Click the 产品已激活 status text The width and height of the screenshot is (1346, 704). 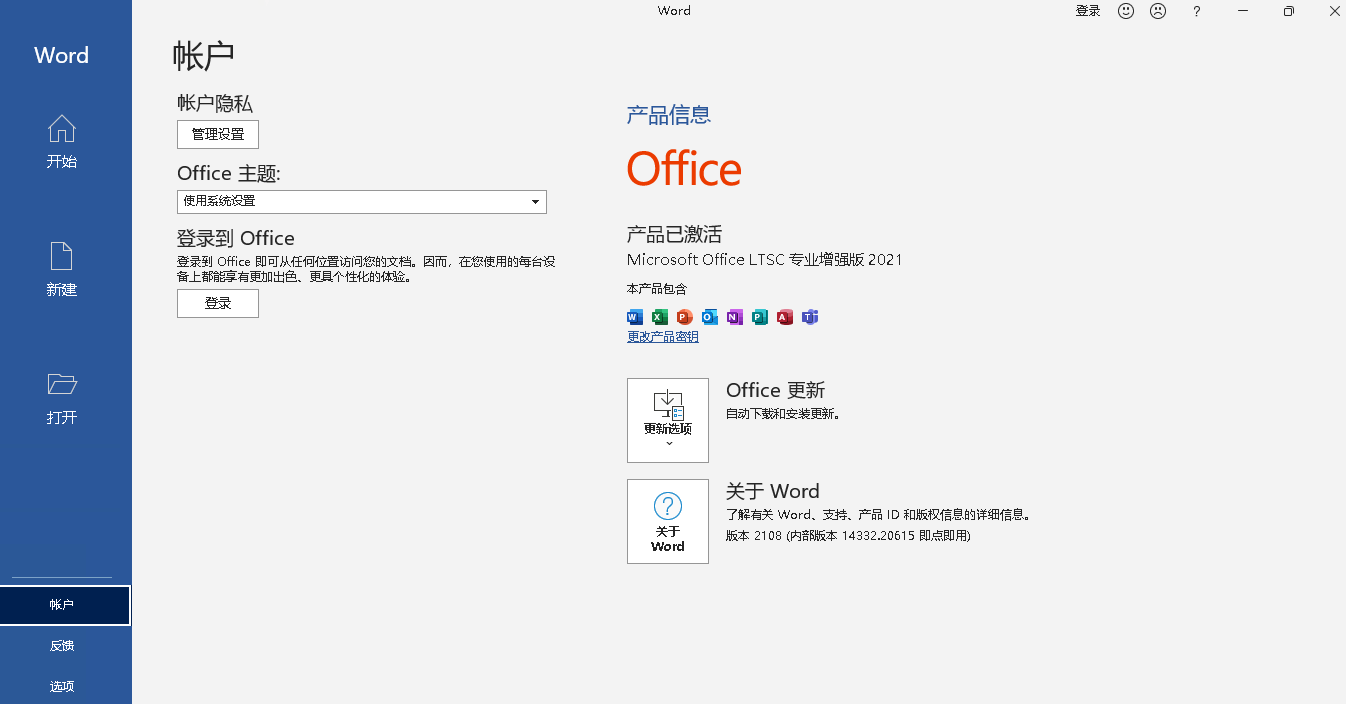(674, 235)
